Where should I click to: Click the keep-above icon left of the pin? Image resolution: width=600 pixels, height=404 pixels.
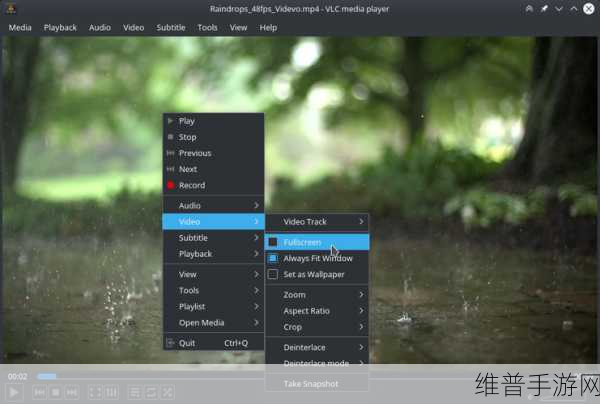[x=529, y=8]
